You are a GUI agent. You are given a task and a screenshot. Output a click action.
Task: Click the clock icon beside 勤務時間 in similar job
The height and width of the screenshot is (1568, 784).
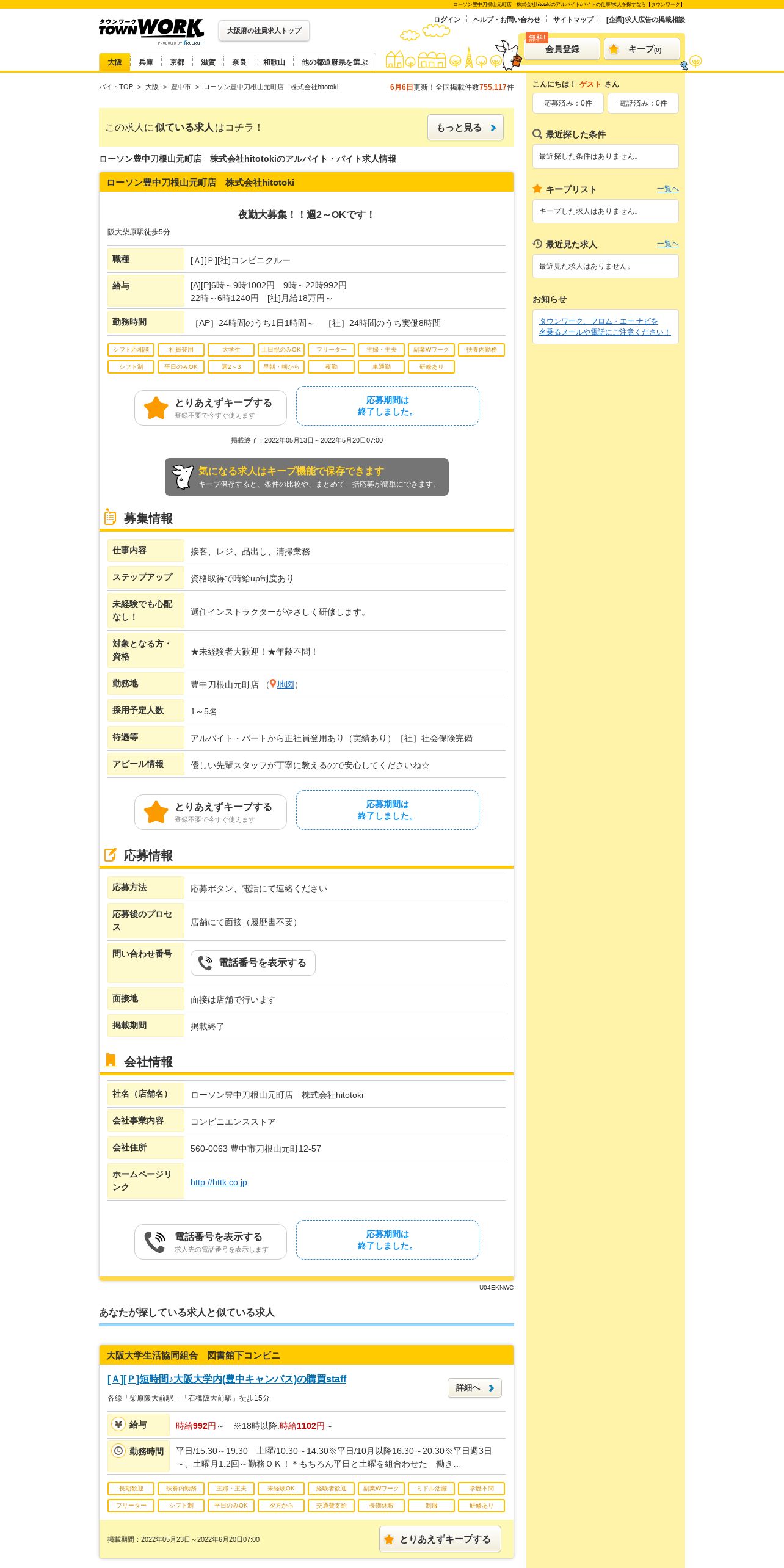click(118, 1451)
